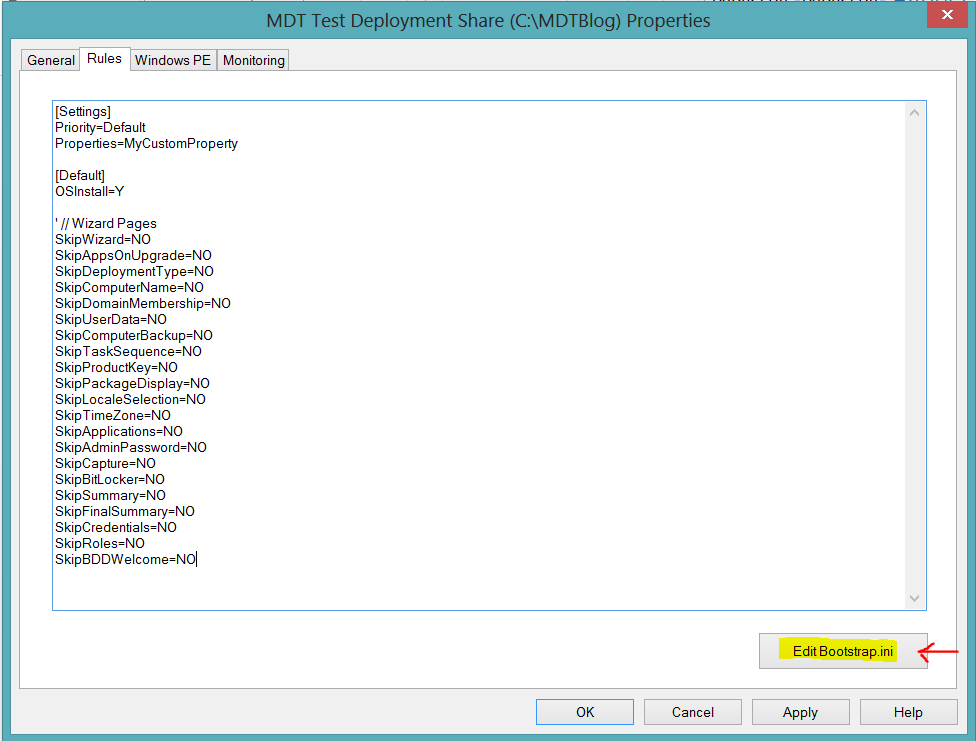Click the rules scrollbar down arrow
This screenshot has height=741, width=976.
[914, 598]
